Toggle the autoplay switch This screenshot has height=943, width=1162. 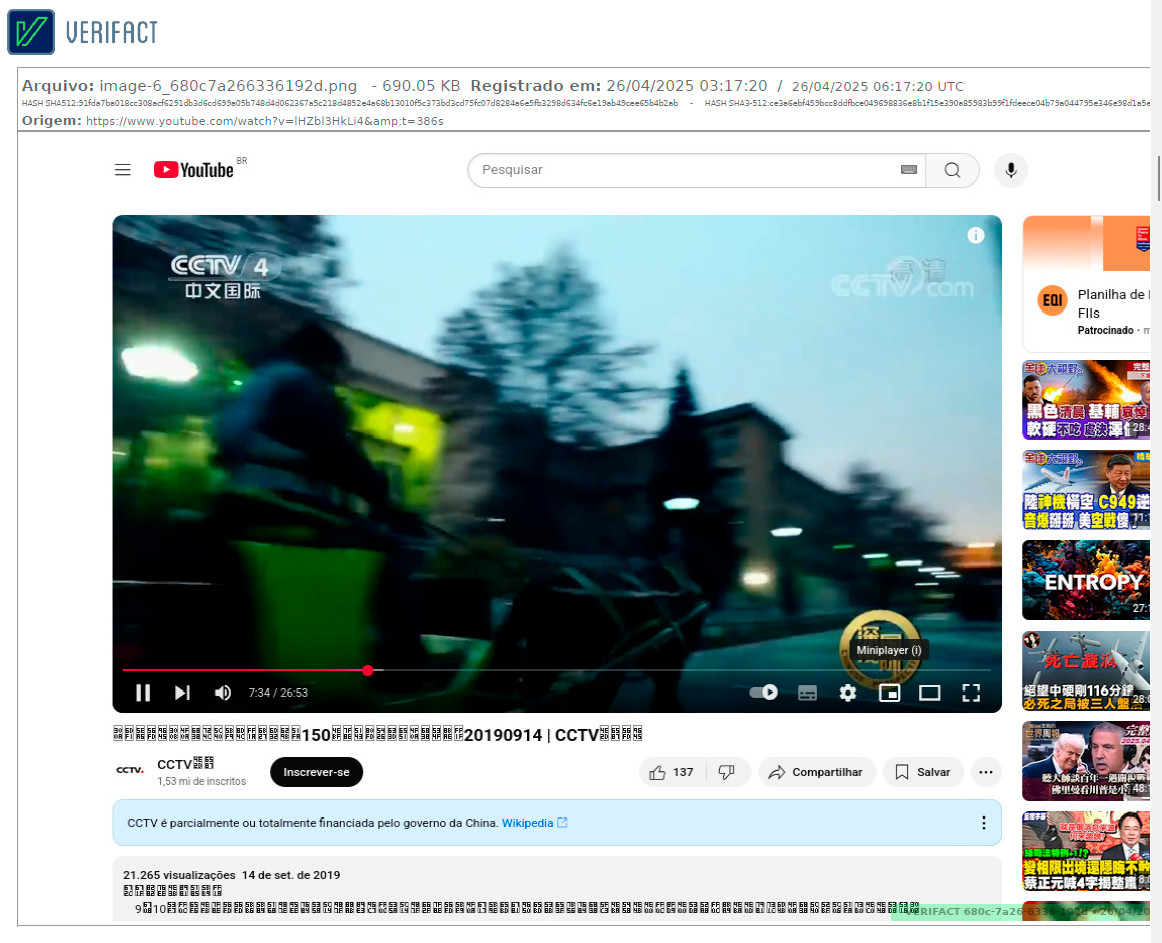[763, 692]
